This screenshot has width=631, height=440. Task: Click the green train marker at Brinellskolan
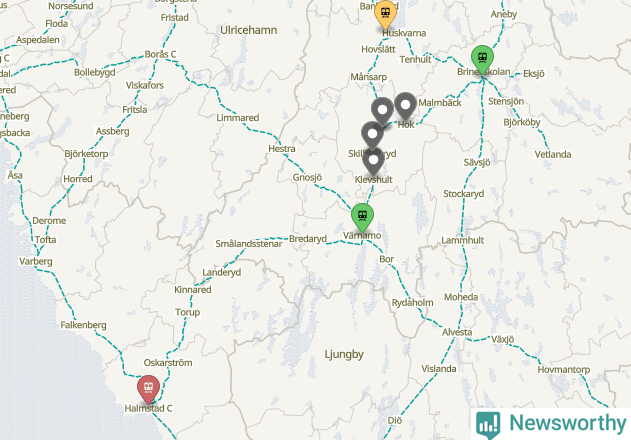(x=482, y=60)
